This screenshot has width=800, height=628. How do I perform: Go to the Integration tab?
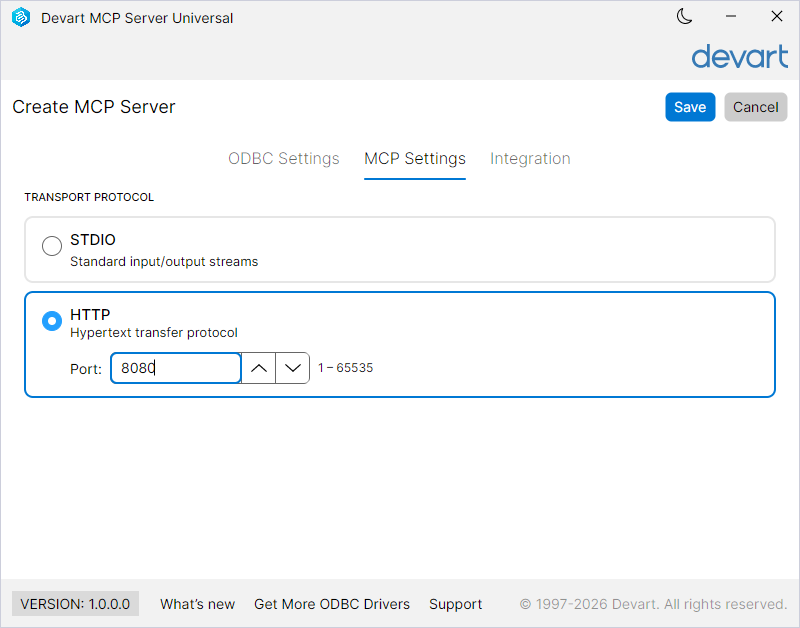[x=530, y=159]
